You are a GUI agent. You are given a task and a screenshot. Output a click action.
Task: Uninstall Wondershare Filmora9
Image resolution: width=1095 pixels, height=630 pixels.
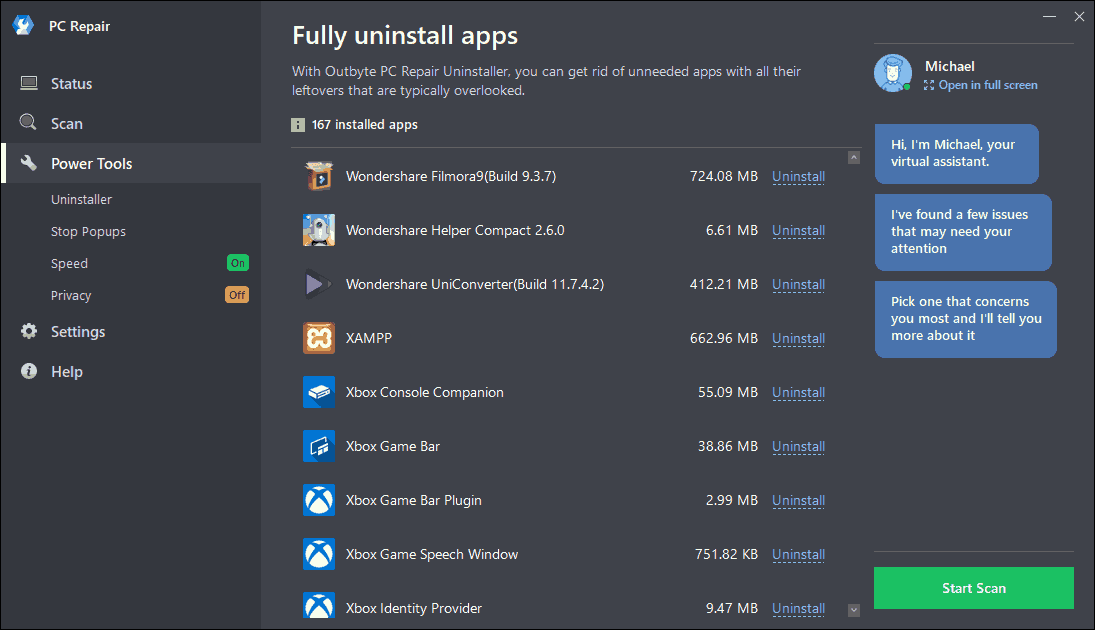coord(798,176)
